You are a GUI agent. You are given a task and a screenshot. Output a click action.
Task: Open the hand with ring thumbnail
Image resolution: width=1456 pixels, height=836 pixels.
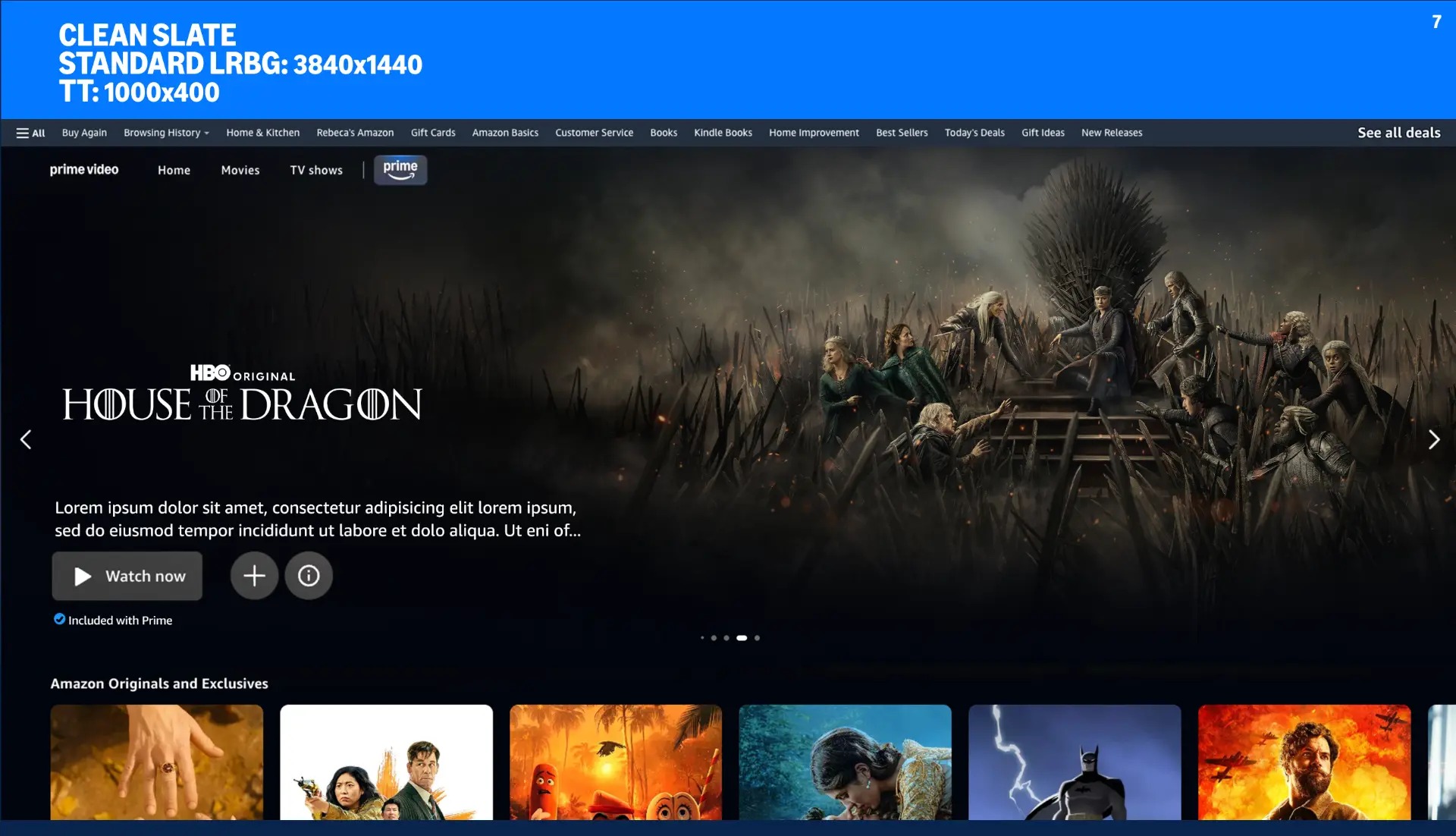click(x=157, y=762)
